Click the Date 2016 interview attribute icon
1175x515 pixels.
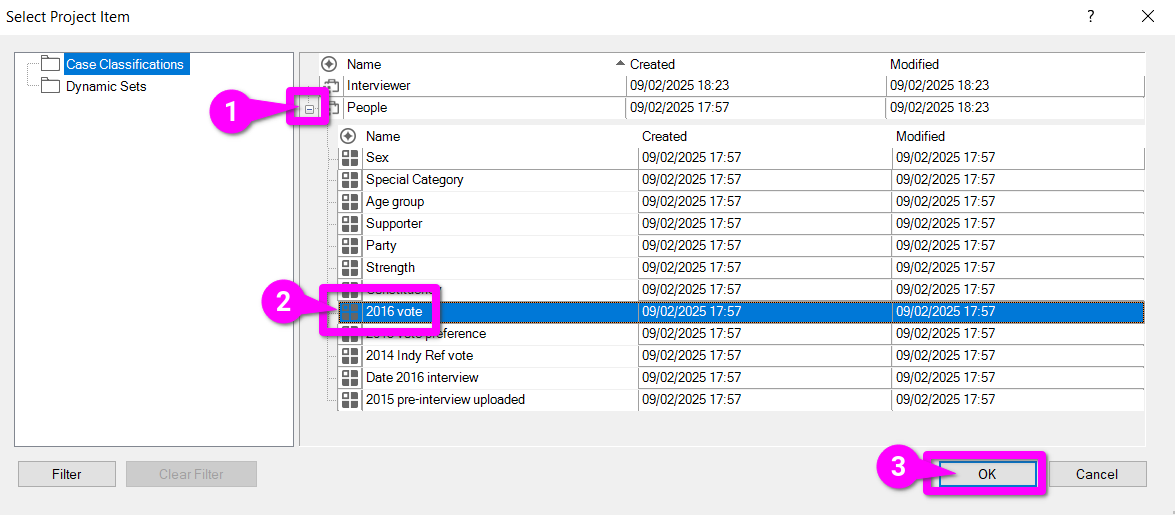click(350, 378)
